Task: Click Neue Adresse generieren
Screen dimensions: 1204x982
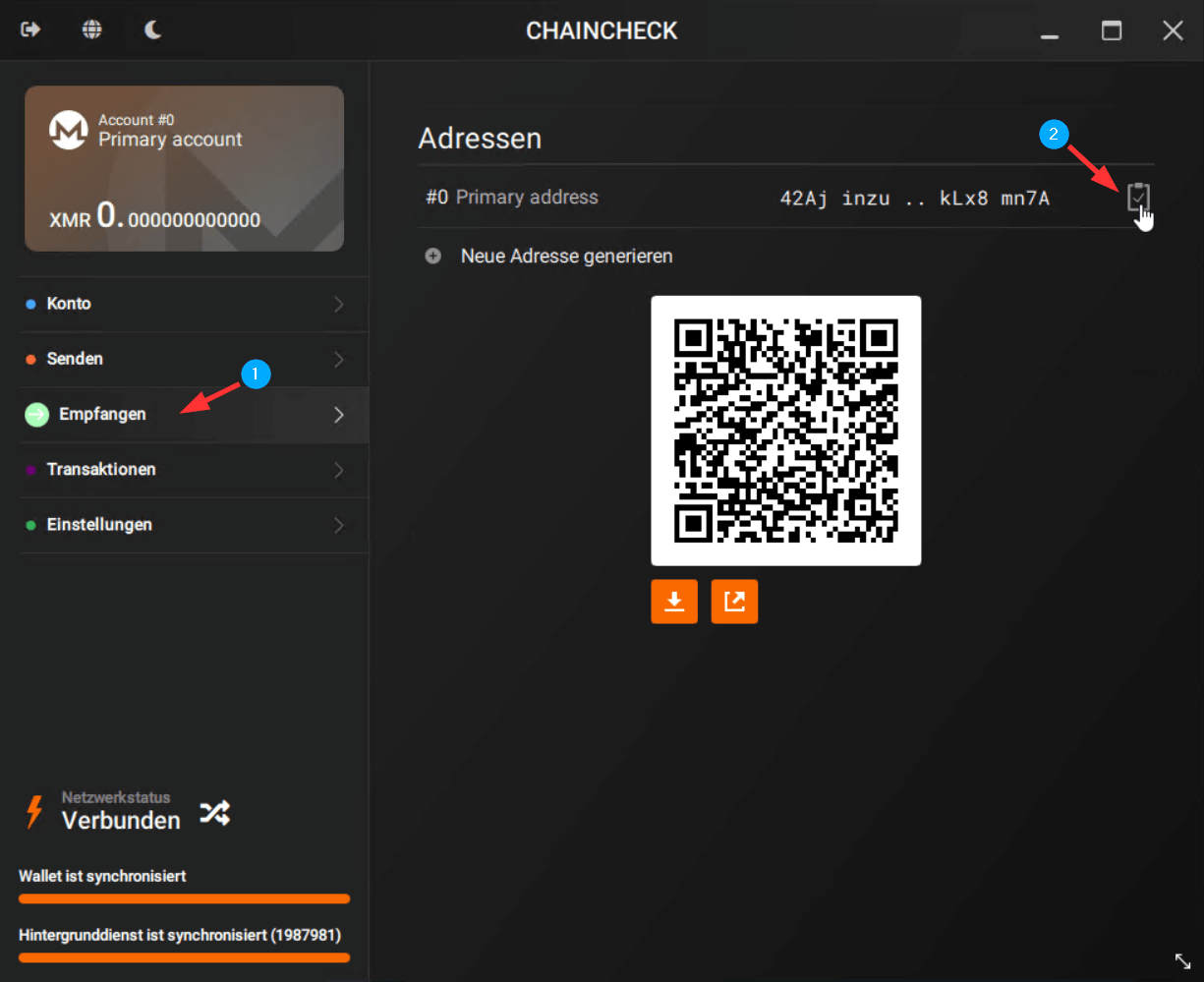Action: 566,257
